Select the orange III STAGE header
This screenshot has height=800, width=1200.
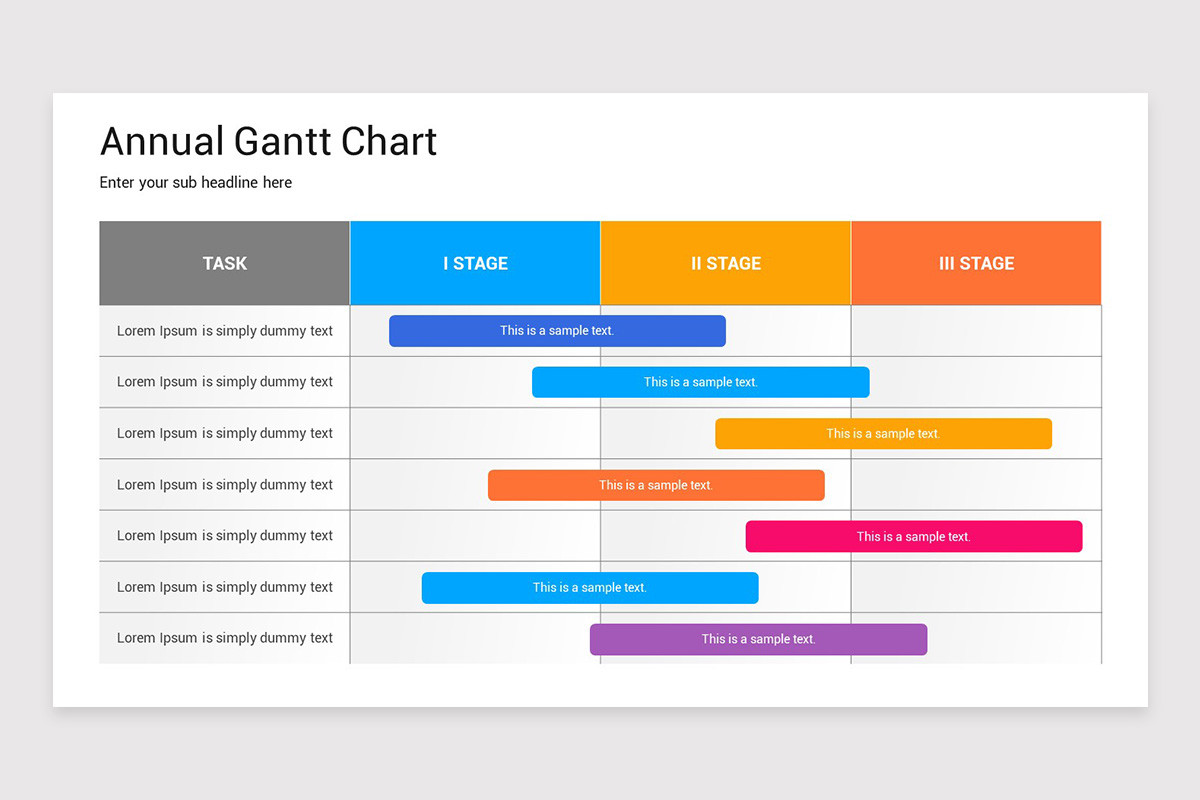976,263
